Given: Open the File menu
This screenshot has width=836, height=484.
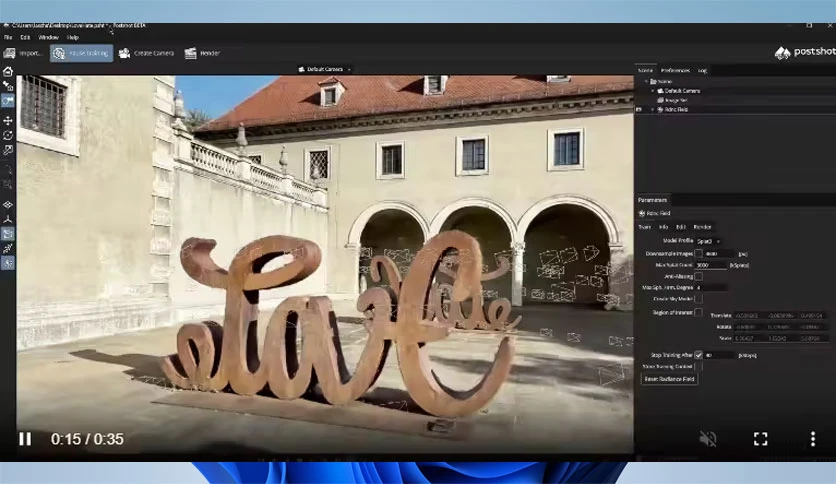Looking at the screenshot, I should coord(7,37).
